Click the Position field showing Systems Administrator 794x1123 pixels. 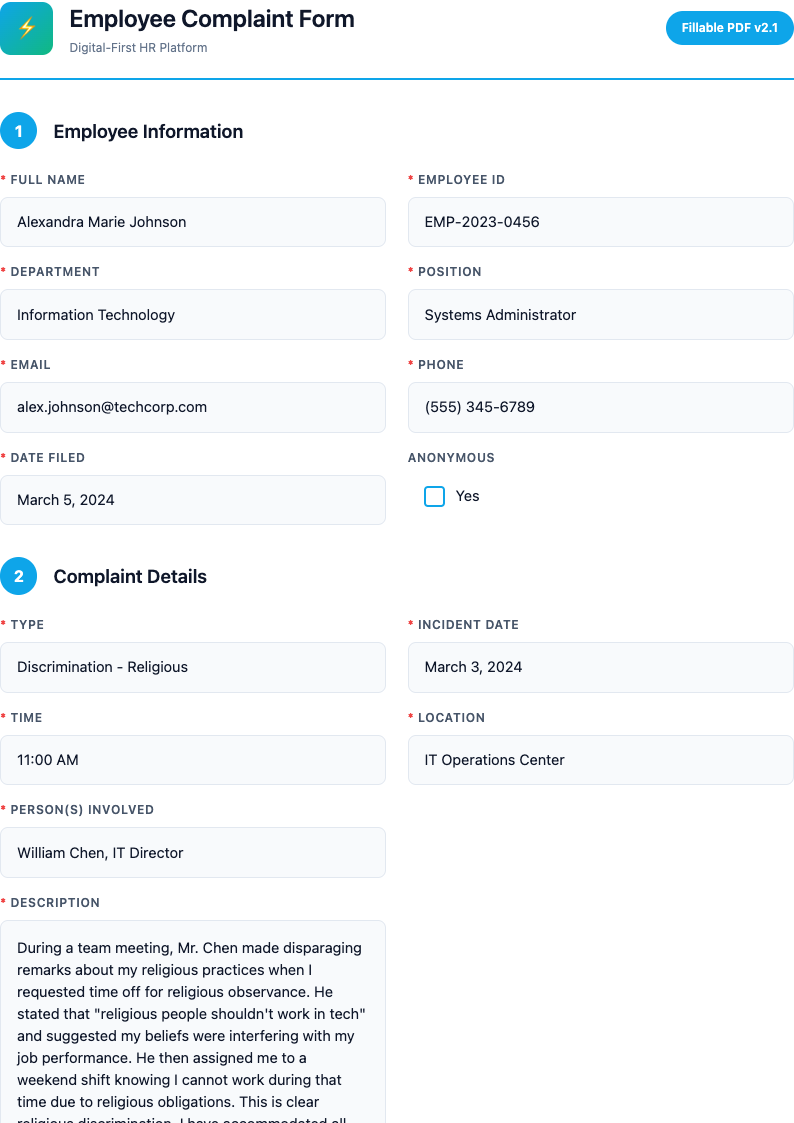coord(600,315)
